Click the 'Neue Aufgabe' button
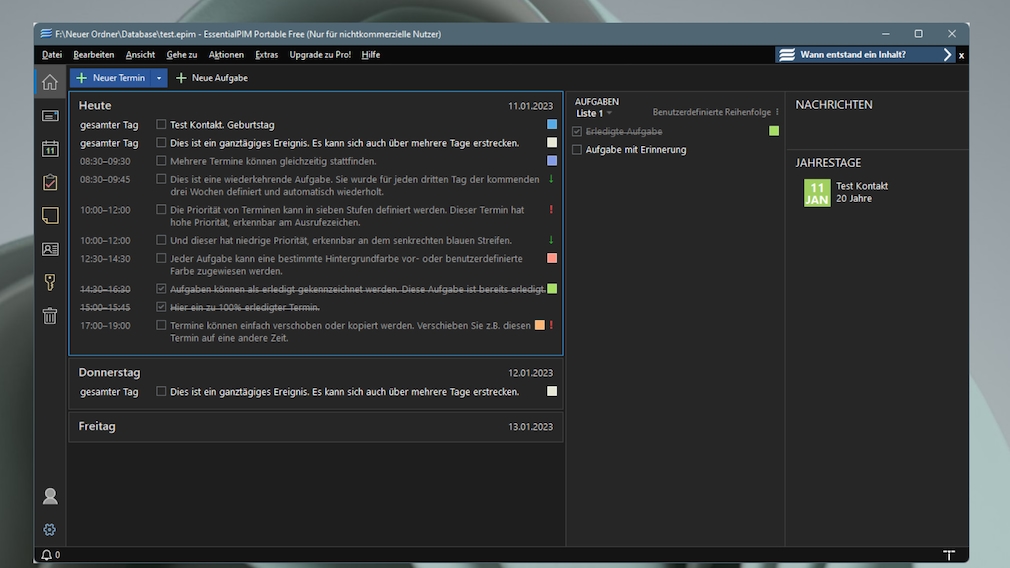The height and width of the screenshot is (568, 1010). 212,78
